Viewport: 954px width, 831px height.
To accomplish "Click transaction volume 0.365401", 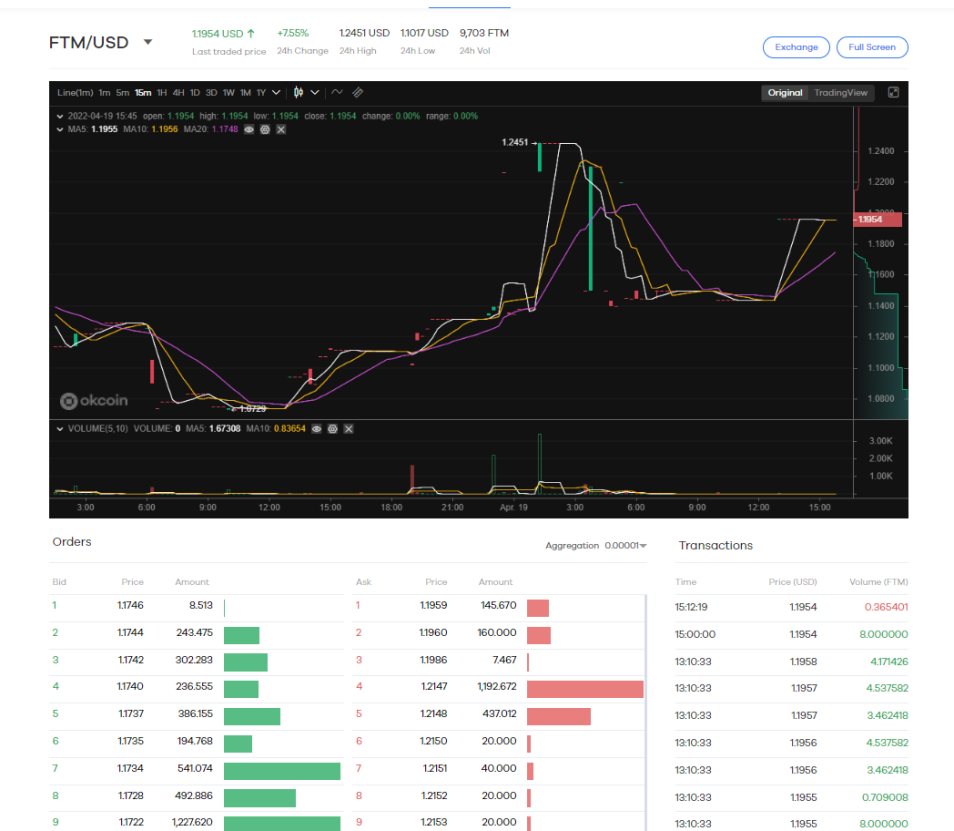I will click(886, 607).
